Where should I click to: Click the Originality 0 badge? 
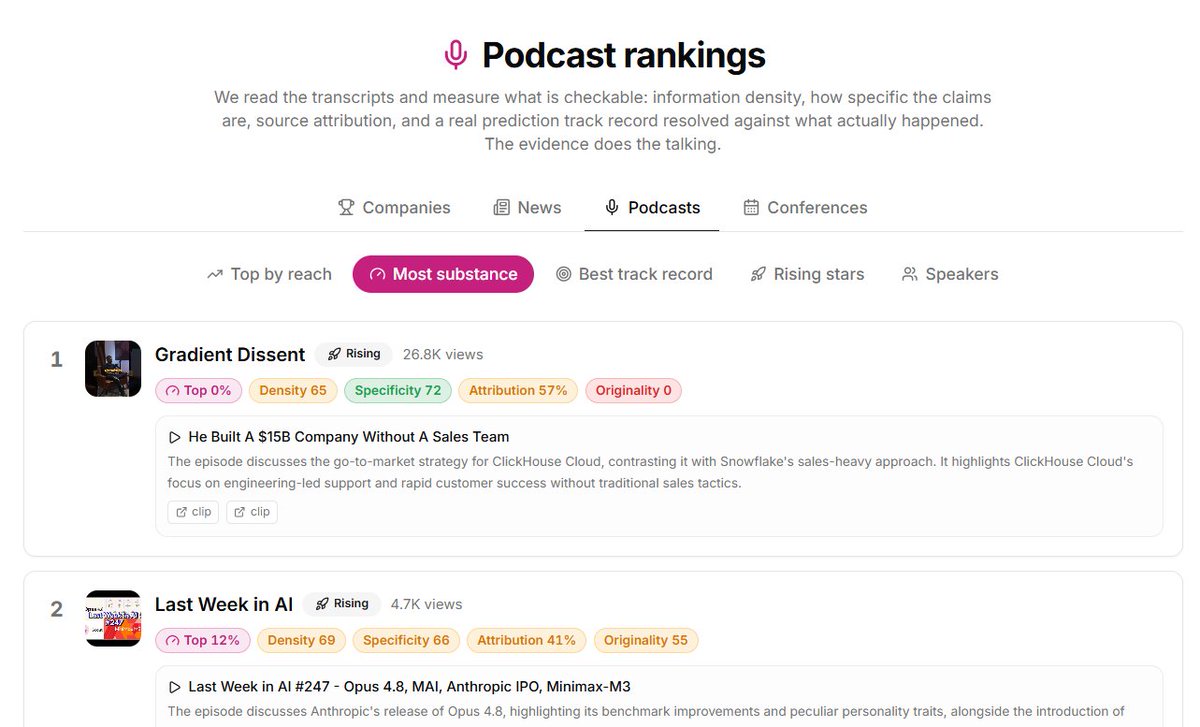[634, 391]
